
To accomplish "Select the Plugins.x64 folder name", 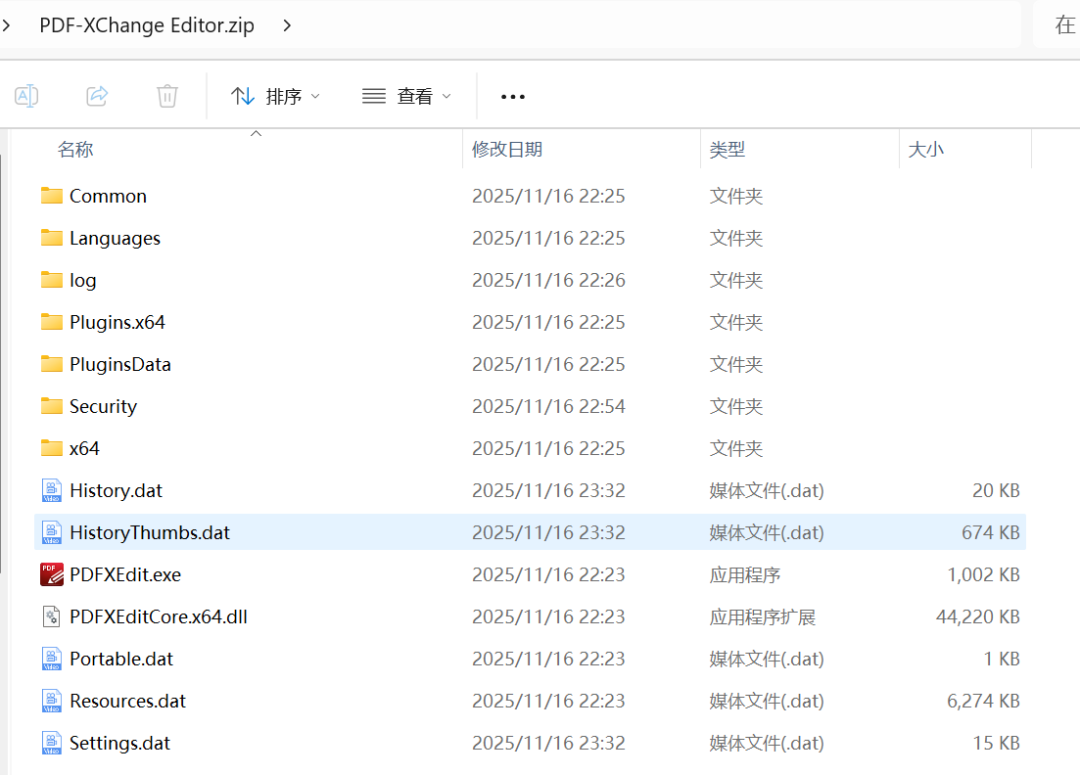I will pyautogui.click(x=117, y=322).
